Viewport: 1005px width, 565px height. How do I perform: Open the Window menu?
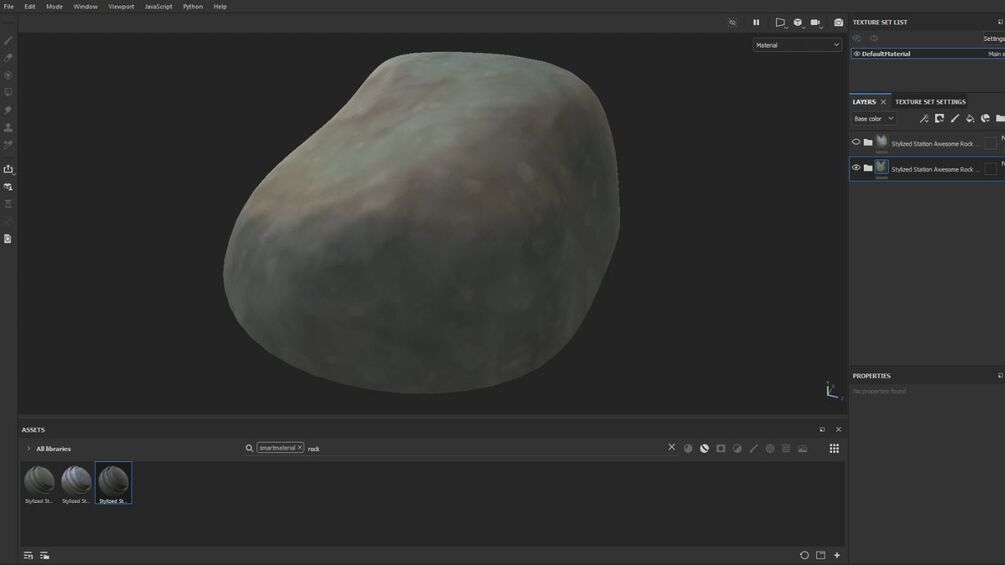tap(85, 6)
